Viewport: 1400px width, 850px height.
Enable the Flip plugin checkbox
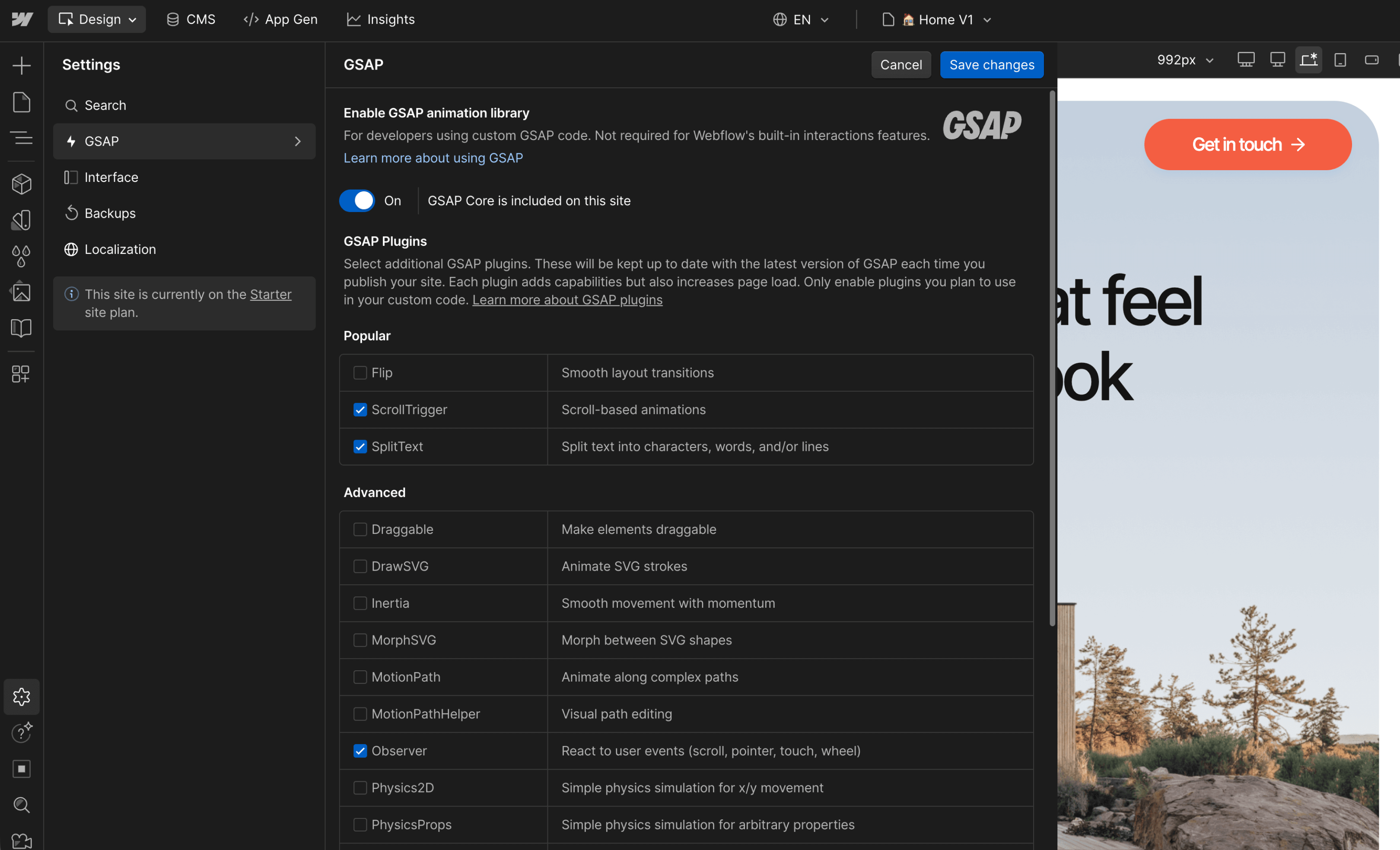pyautogui.click(x=360, y=372)
